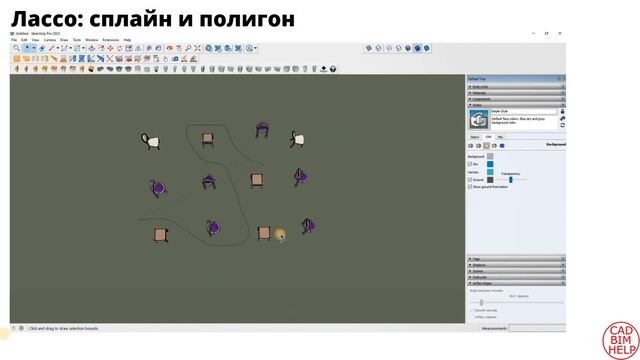This screenshot has height=360, width=640.
Task: Click the black question mark toolbar icon
Action: pyautogui.click(x=333, y=69)
